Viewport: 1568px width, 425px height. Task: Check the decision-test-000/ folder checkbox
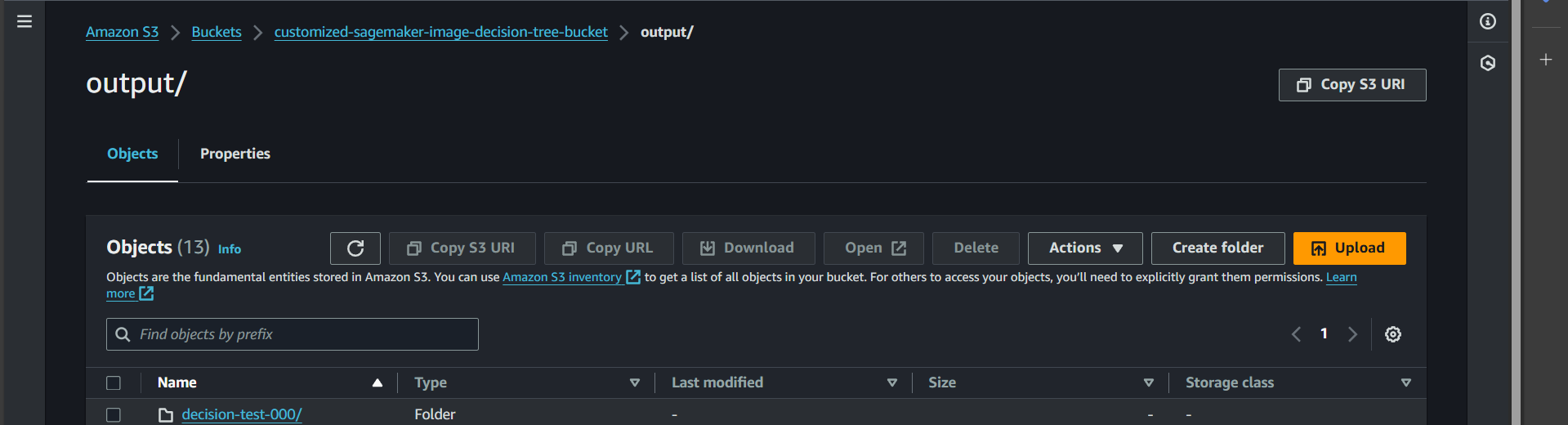coord(114,414)
